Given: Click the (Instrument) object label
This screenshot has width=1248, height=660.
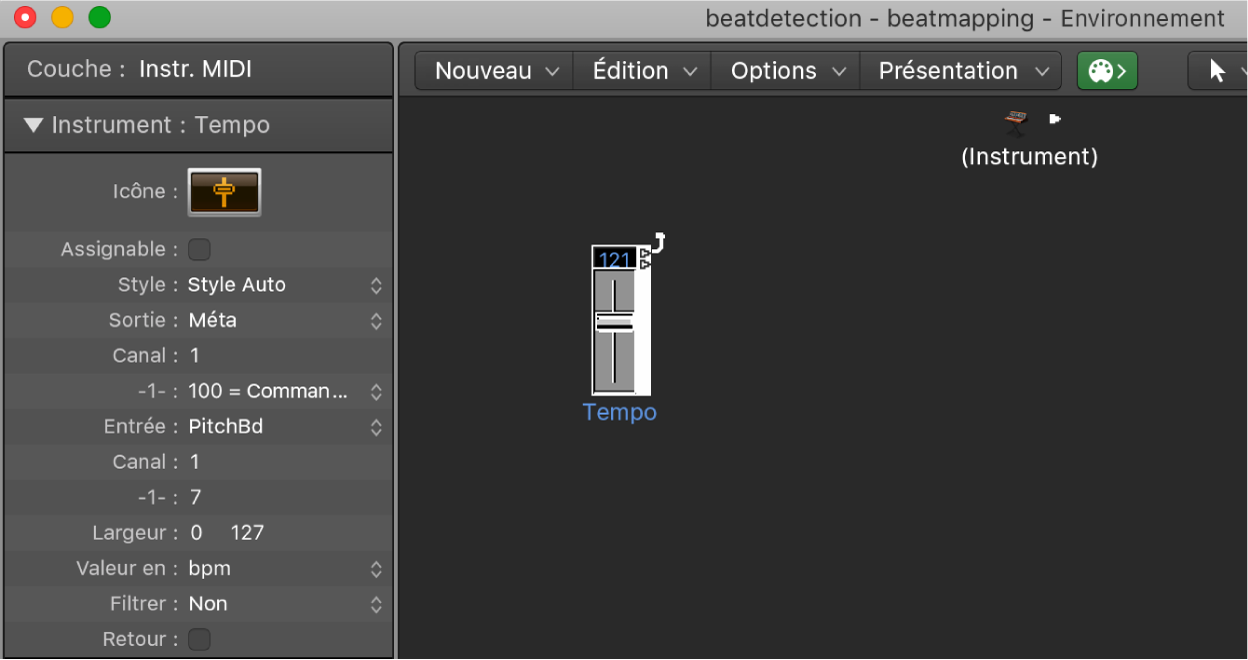Looking at the screenshot, I should (1030, 157).
